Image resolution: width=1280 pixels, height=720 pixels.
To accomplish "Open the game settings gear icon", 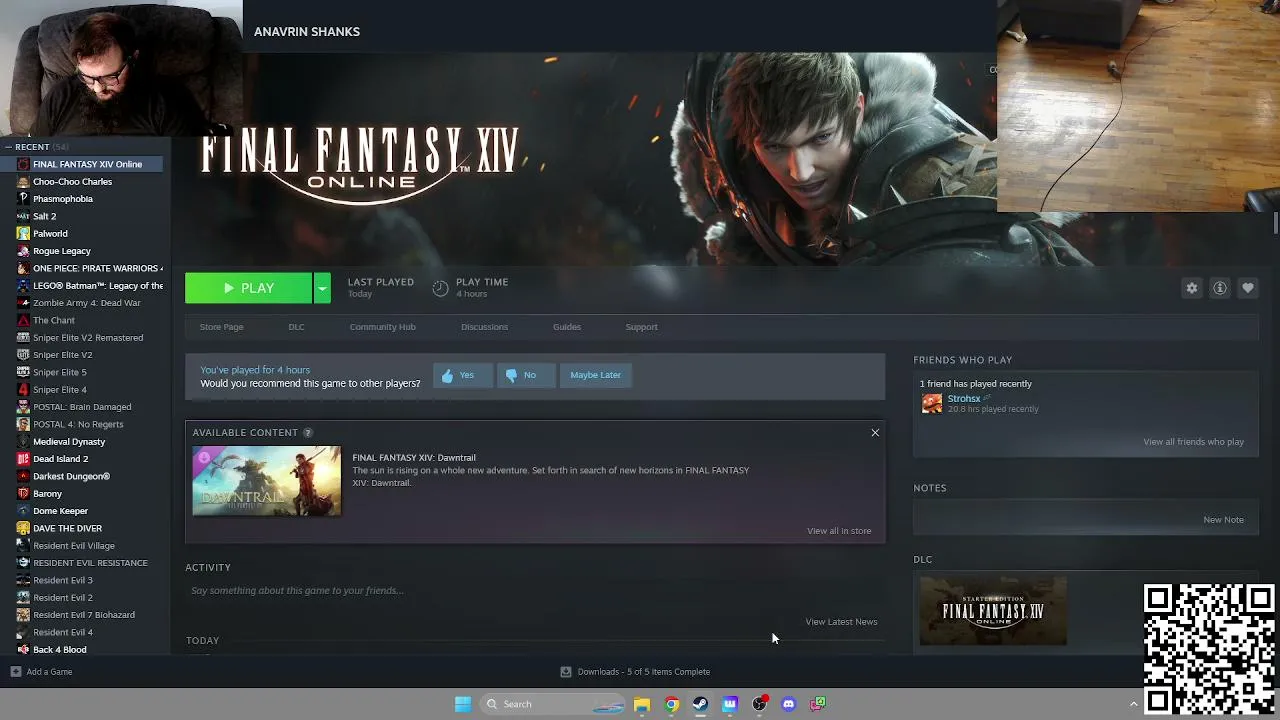I will (1192, 288).
